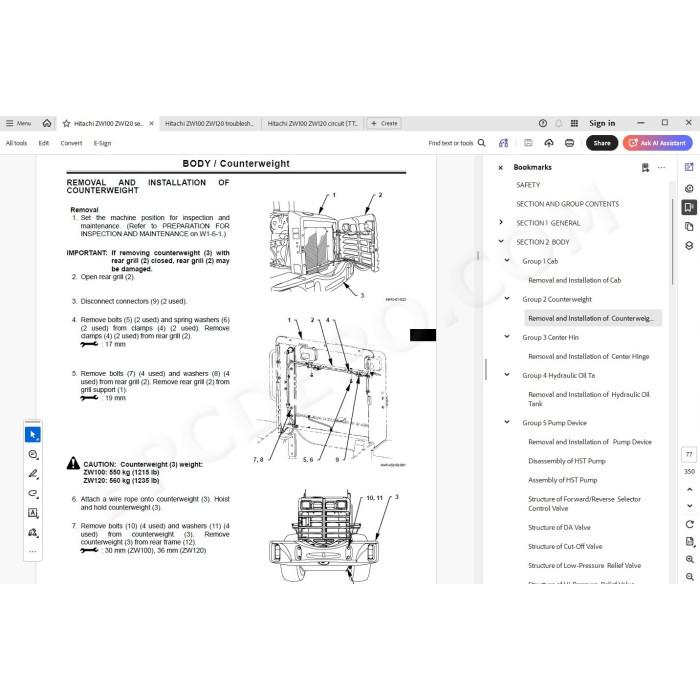Select the add text box tool

(x=33, y=513)
